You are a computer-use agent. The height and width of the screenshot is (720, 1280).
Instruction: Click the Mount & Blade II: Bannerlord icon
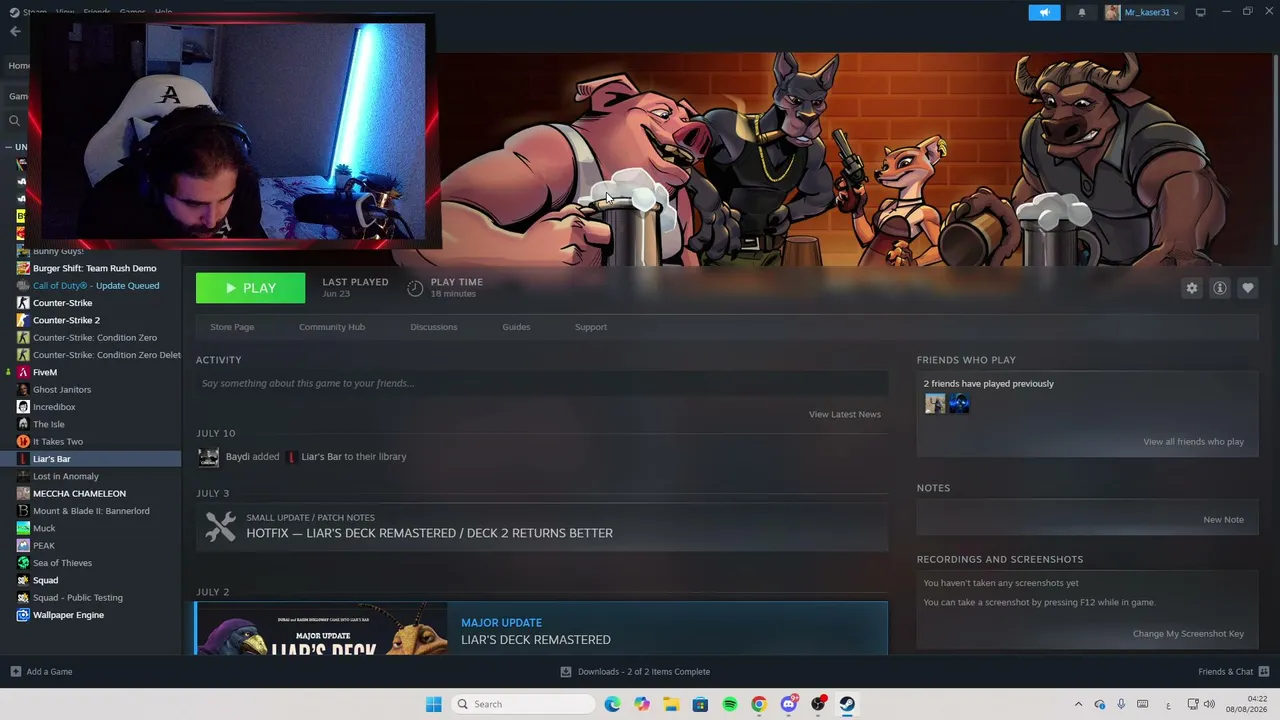(23, 511)
